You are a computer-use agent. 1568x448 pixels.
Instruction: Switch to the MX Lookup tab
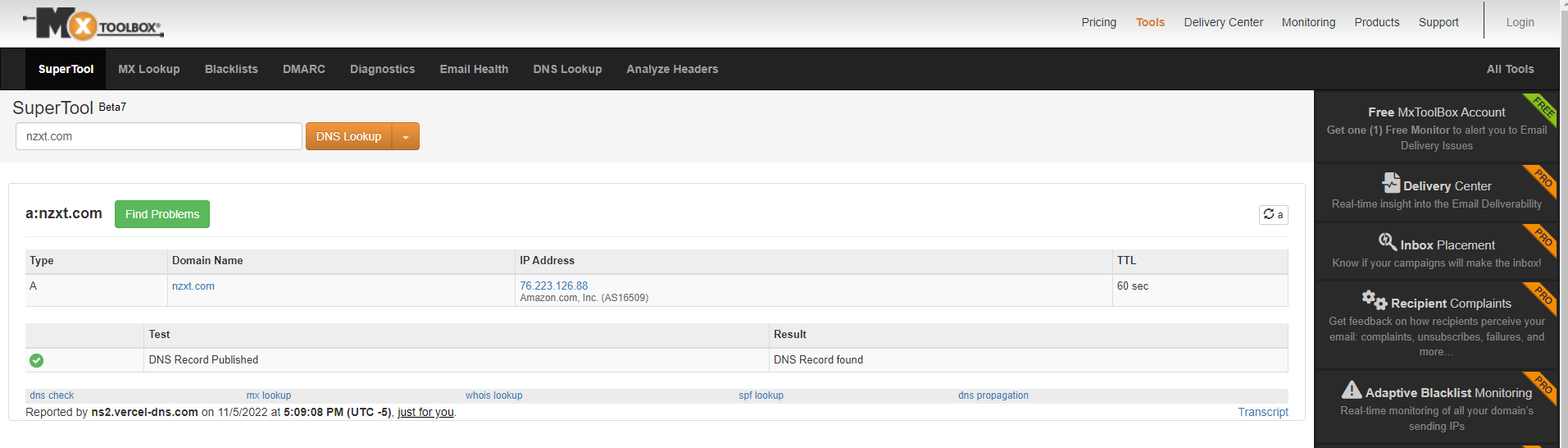pos(149,69)
